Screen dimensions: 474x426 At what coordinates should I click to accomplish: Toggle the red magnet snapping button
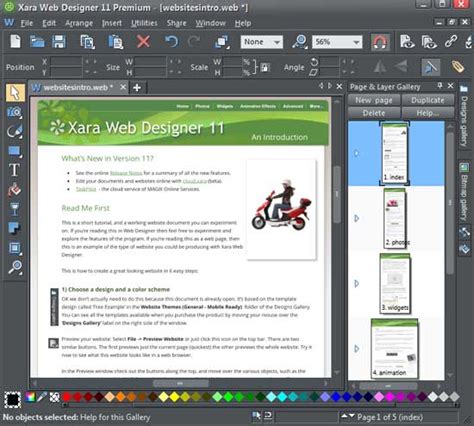click(380, 42)
